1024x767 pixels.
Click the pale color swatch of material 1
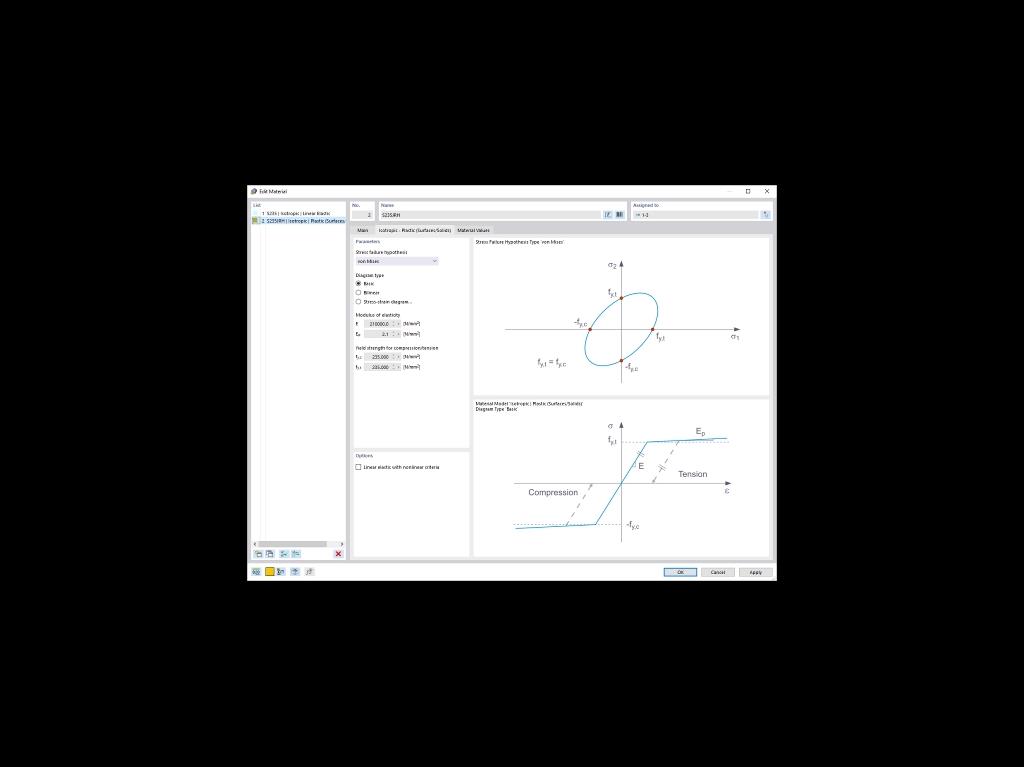(255, 214)
